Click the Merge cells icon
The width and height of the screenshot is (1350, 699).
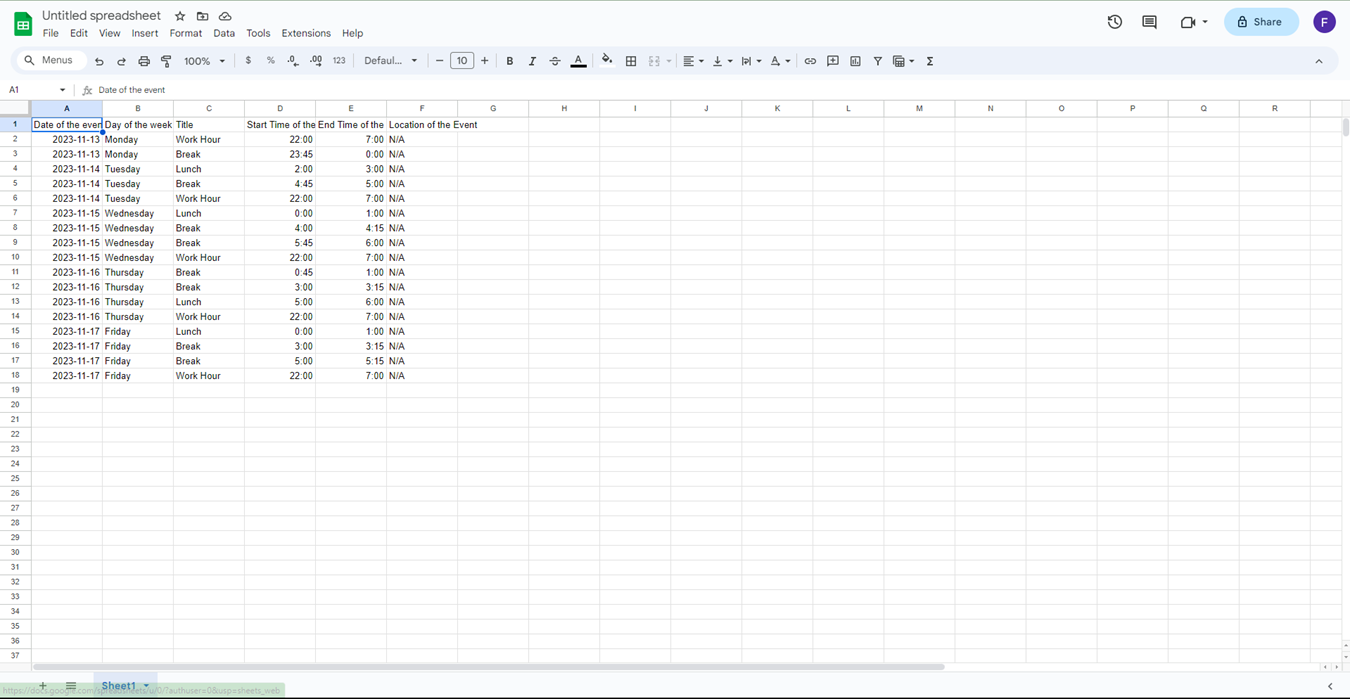pos(654,61)
